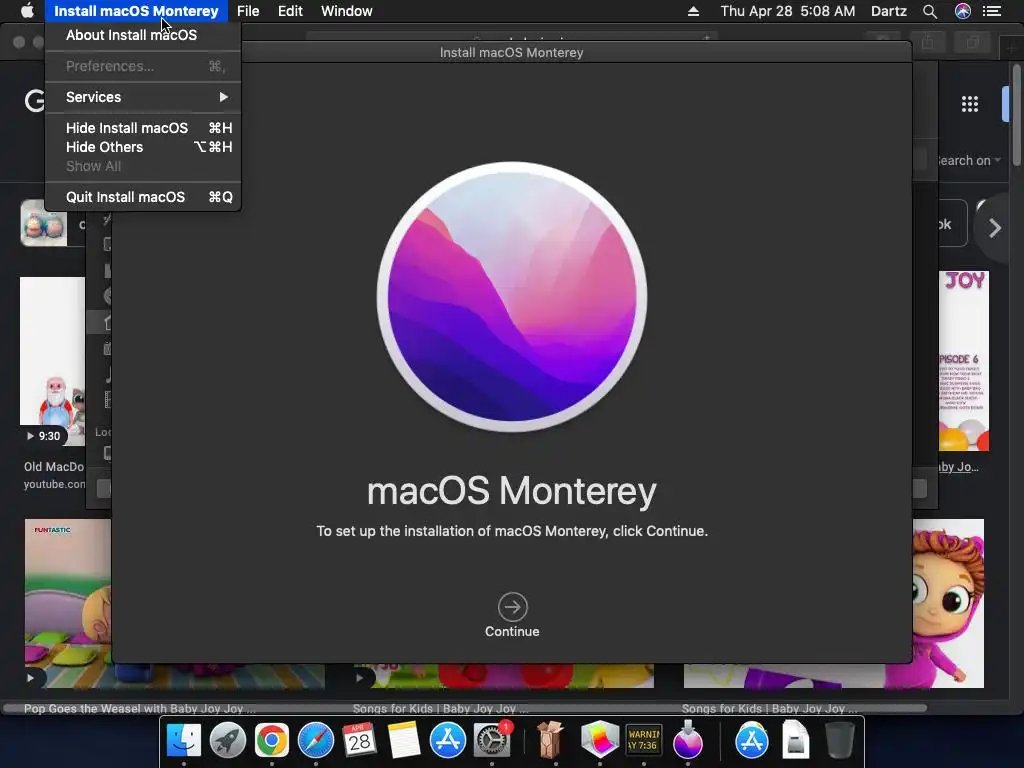
Task: Open the Joy Episode 6 thumbnail
Action: 964,361
